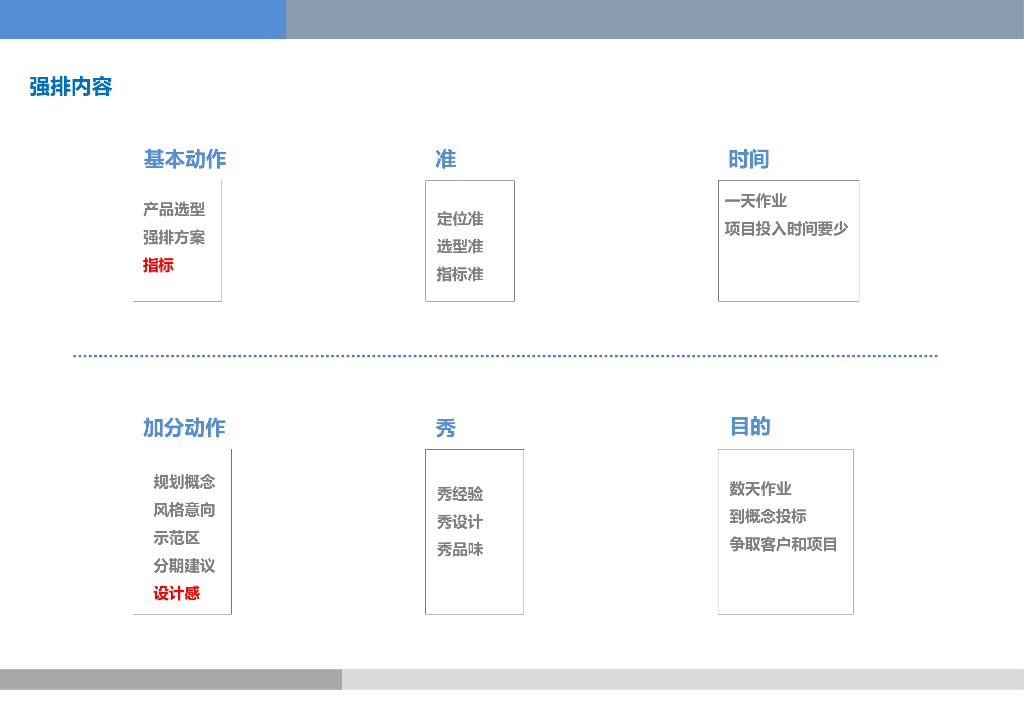This screenshot has width=1024, height=724.
Task: Select the heading 时间
Action: (x=748, y=159)
